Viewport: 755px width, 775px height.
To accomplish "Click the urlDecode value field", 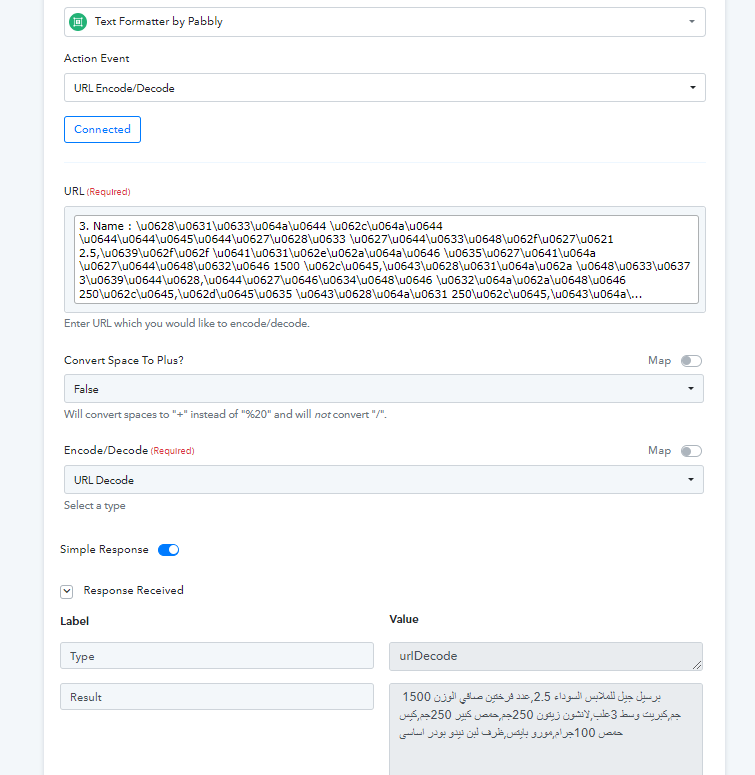I will click(545, 656).
